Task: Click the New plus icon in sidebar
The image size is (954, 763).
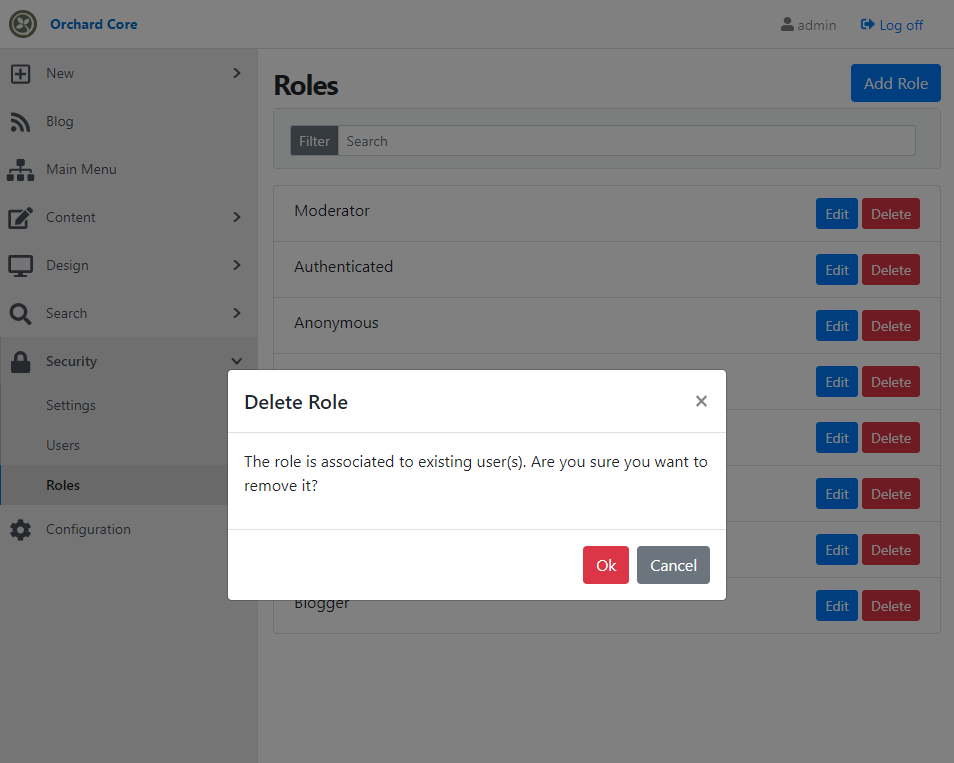Action: click(x=20, y=74)
